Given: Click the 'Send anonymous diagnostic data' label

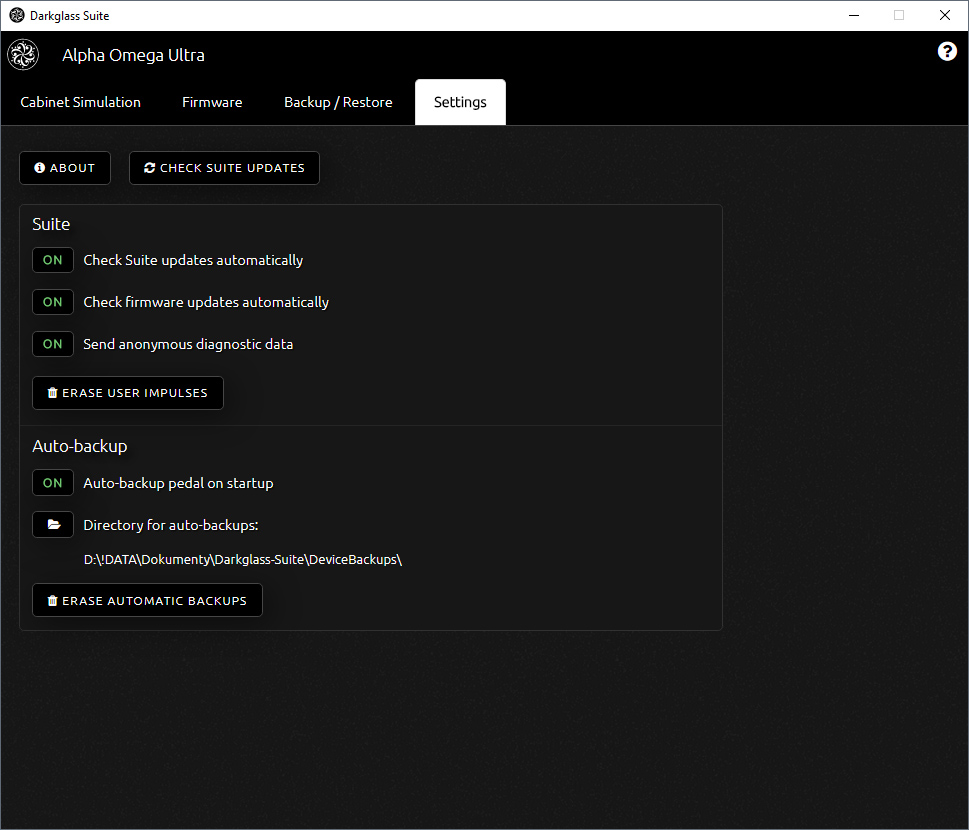Looking at the screenshot, I should pos(188,344).
